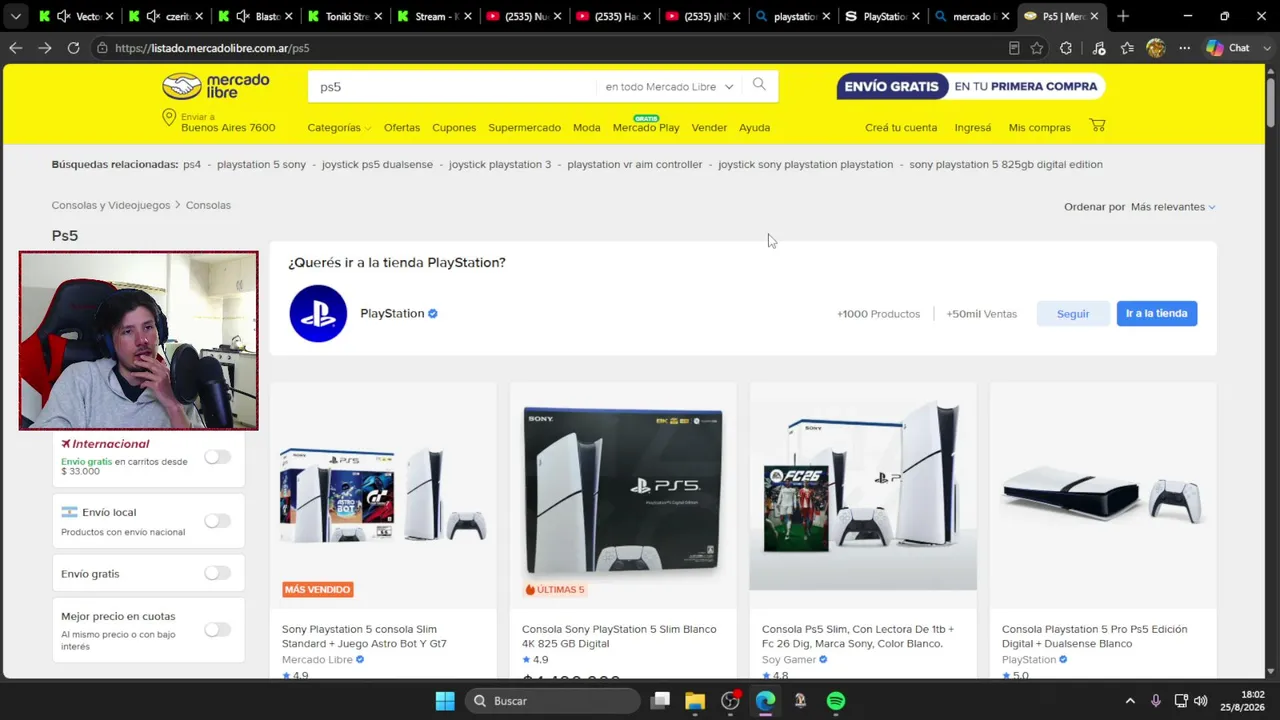
Task: Click the Ir a la tienda button
Action: [x=1157, y=314]
